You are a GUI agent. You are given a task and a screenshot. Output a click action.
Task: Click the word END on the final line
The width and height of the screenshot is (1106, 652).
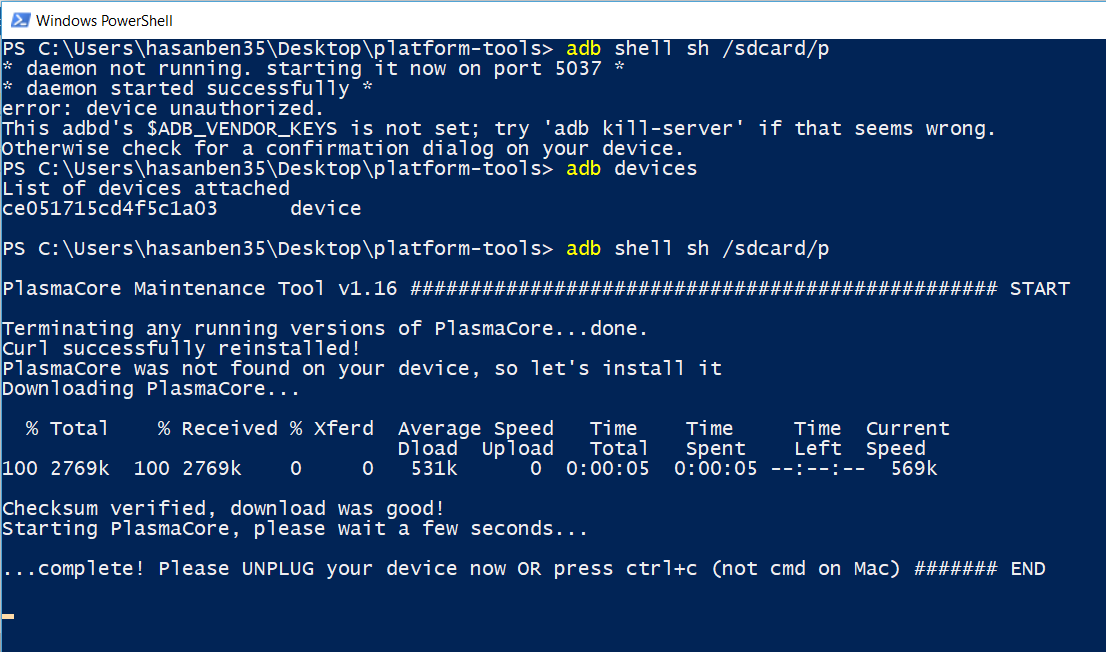[1028, 569]
